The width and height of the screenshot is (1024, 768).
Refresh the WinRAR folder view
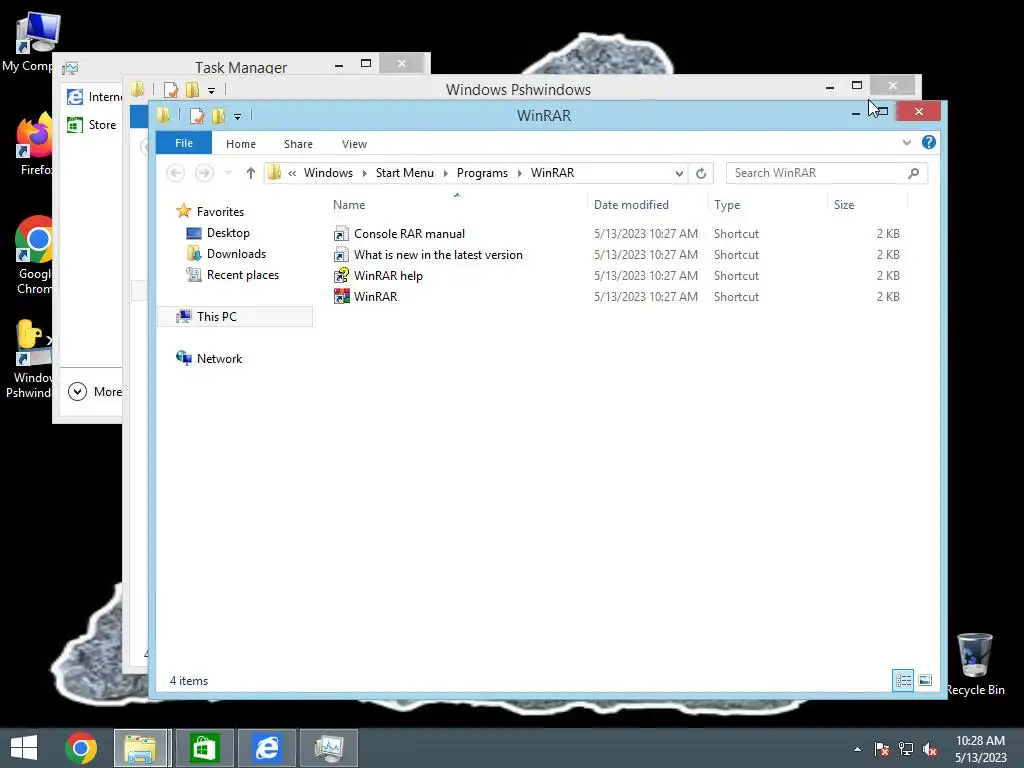(x=701, y=173)
